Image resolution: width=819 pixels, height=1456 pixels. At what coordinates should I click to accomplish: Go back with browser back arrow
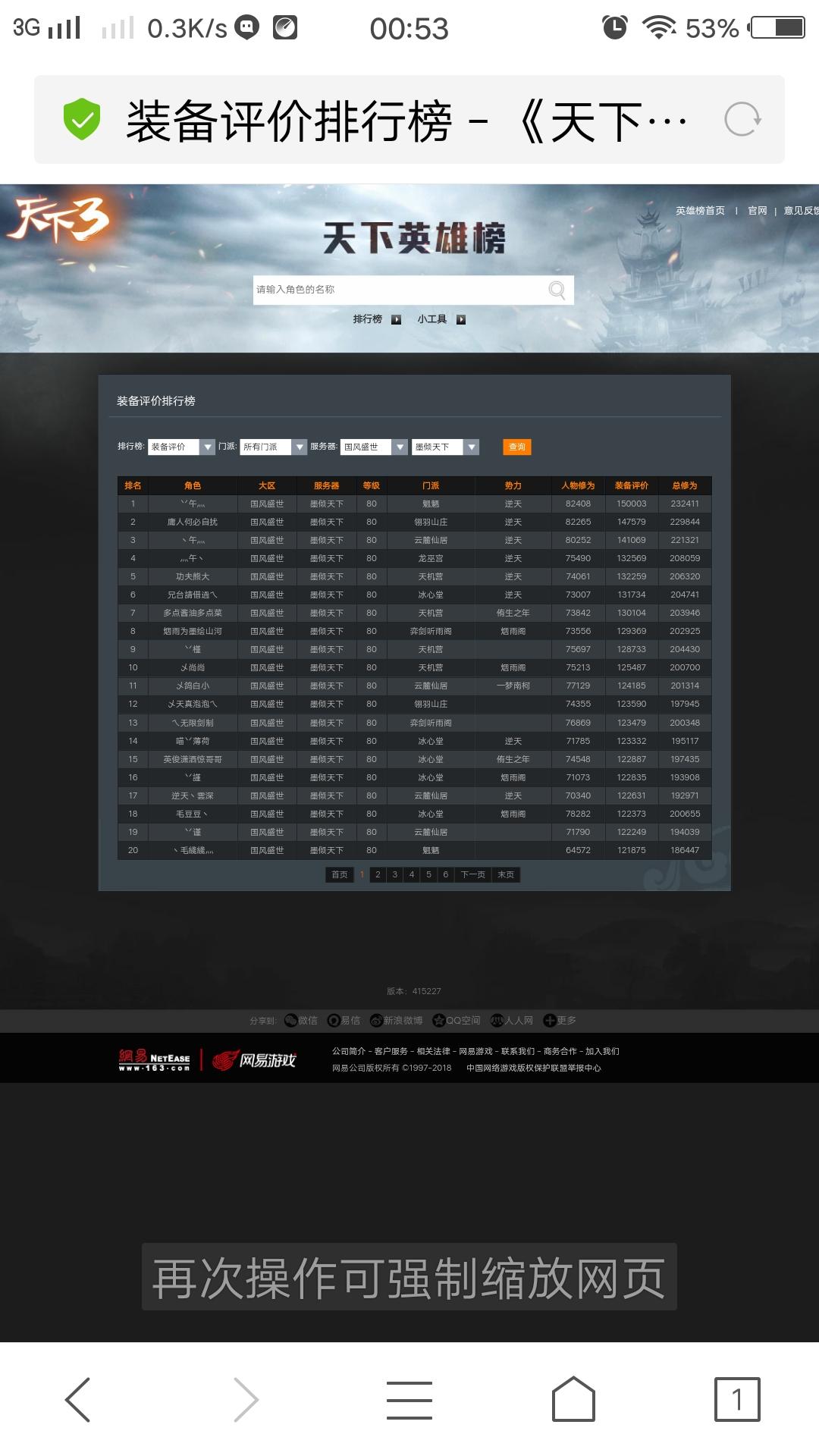coord(78,1399)
